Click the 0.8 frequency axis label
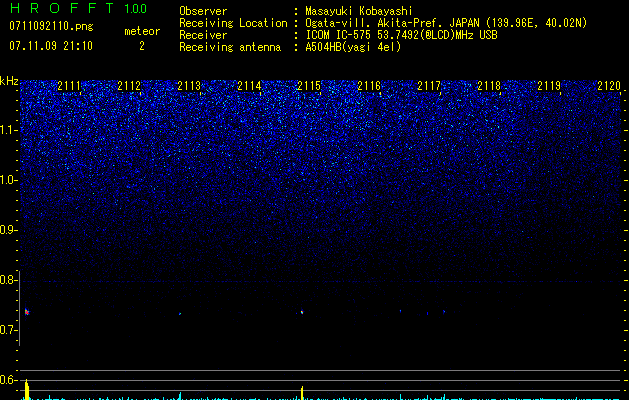 (8, 280)
